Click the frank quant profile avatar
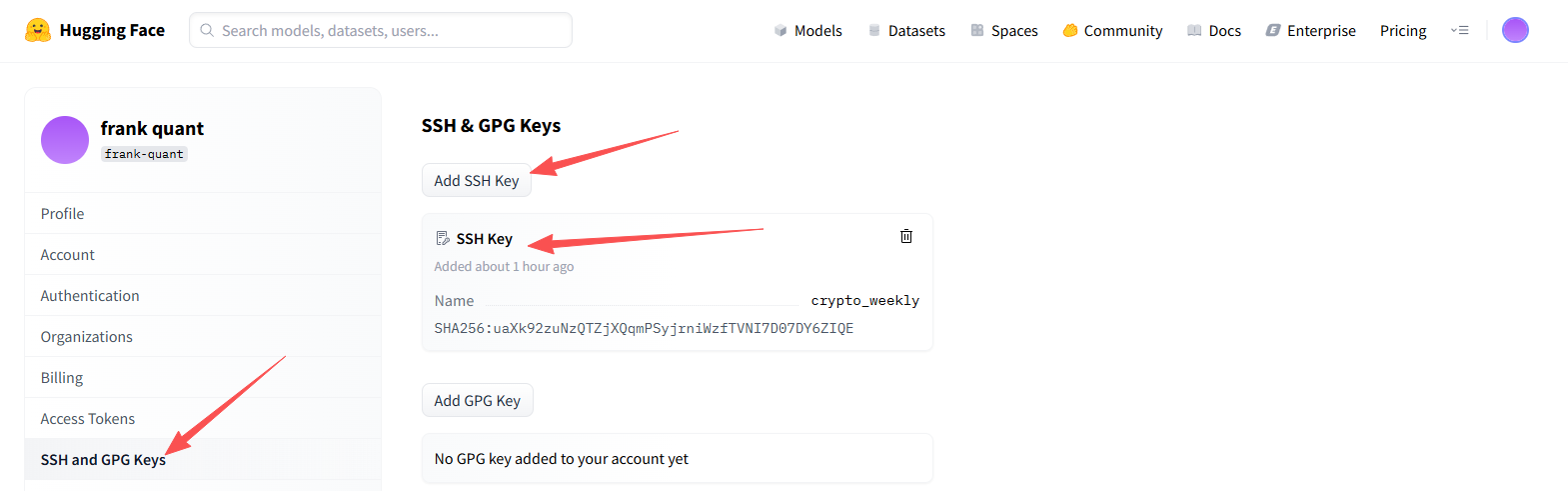This screenshot has width=1568, height=491. (65, 140)
